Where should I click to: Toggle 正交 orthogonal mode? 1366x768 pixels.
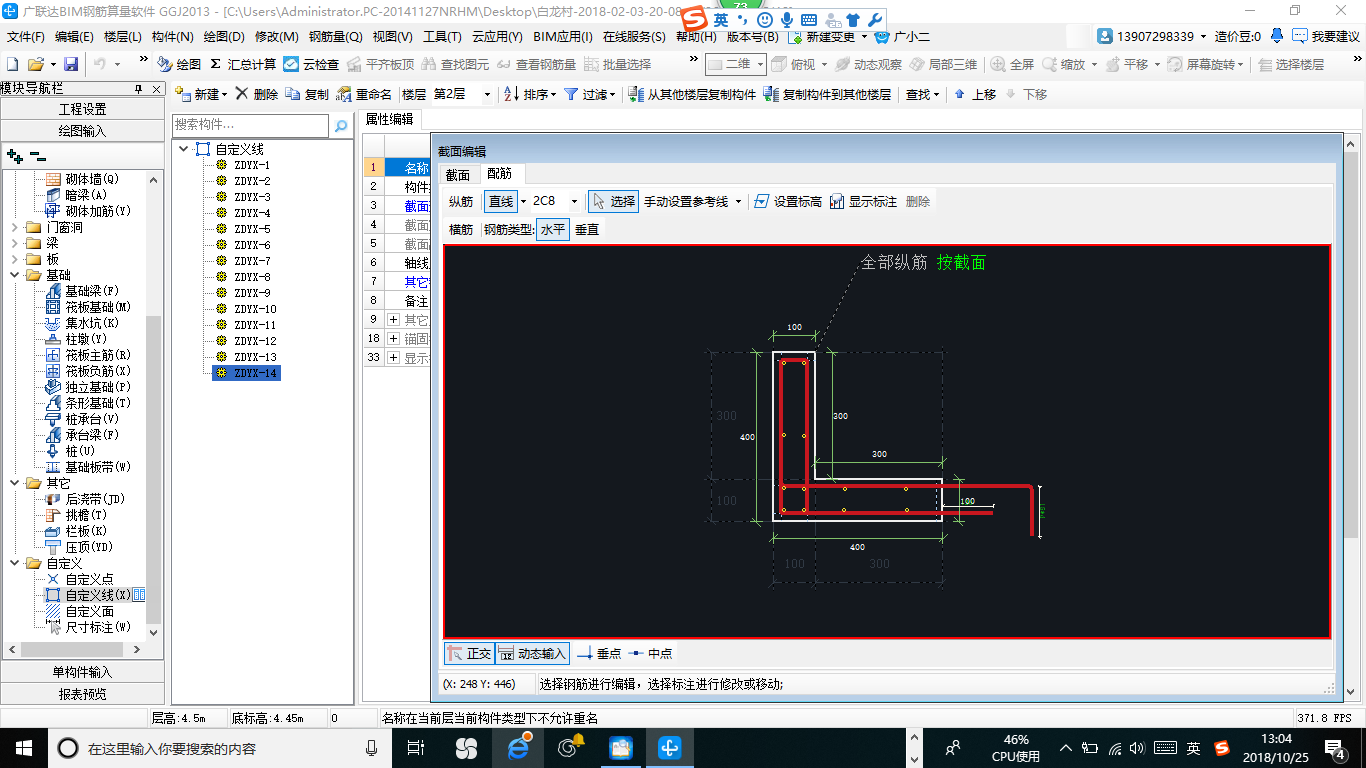point(469,653)
